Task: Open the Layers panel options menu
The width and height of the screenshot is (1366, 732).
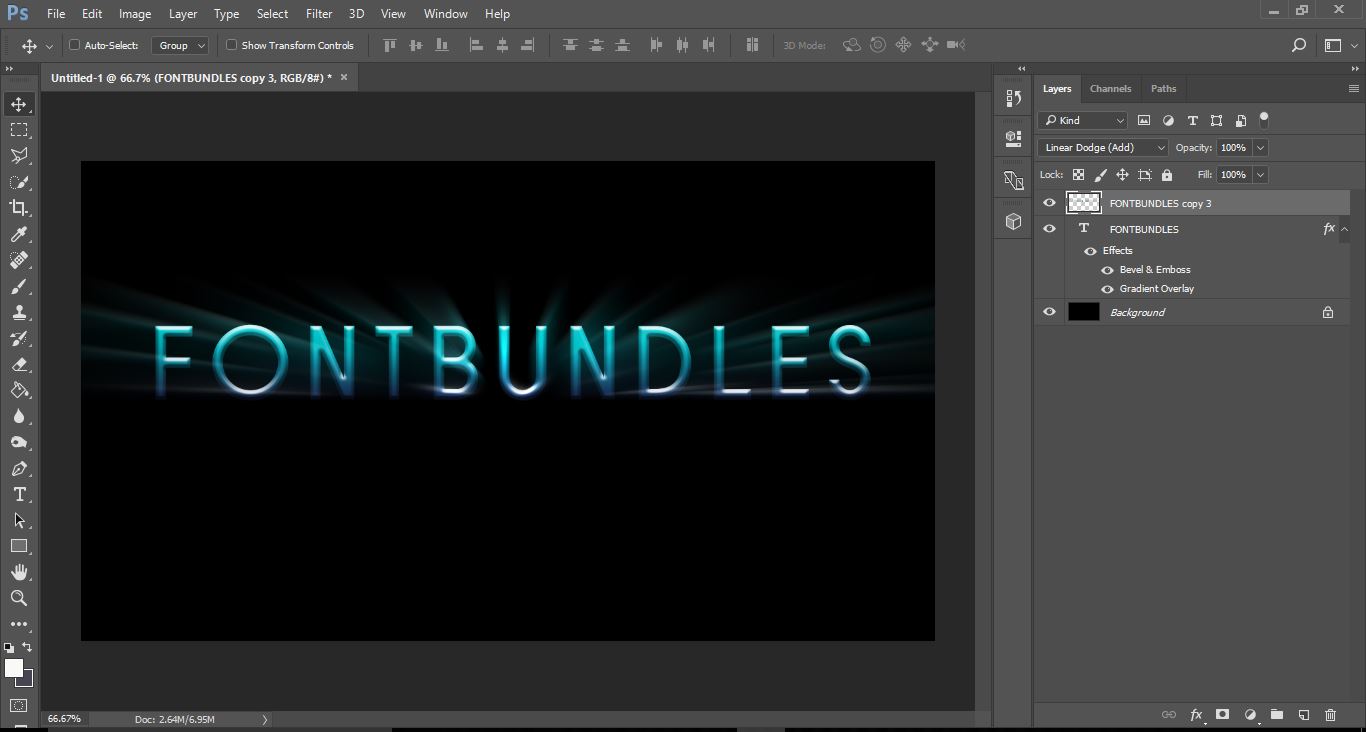Action: [1354, 88]
